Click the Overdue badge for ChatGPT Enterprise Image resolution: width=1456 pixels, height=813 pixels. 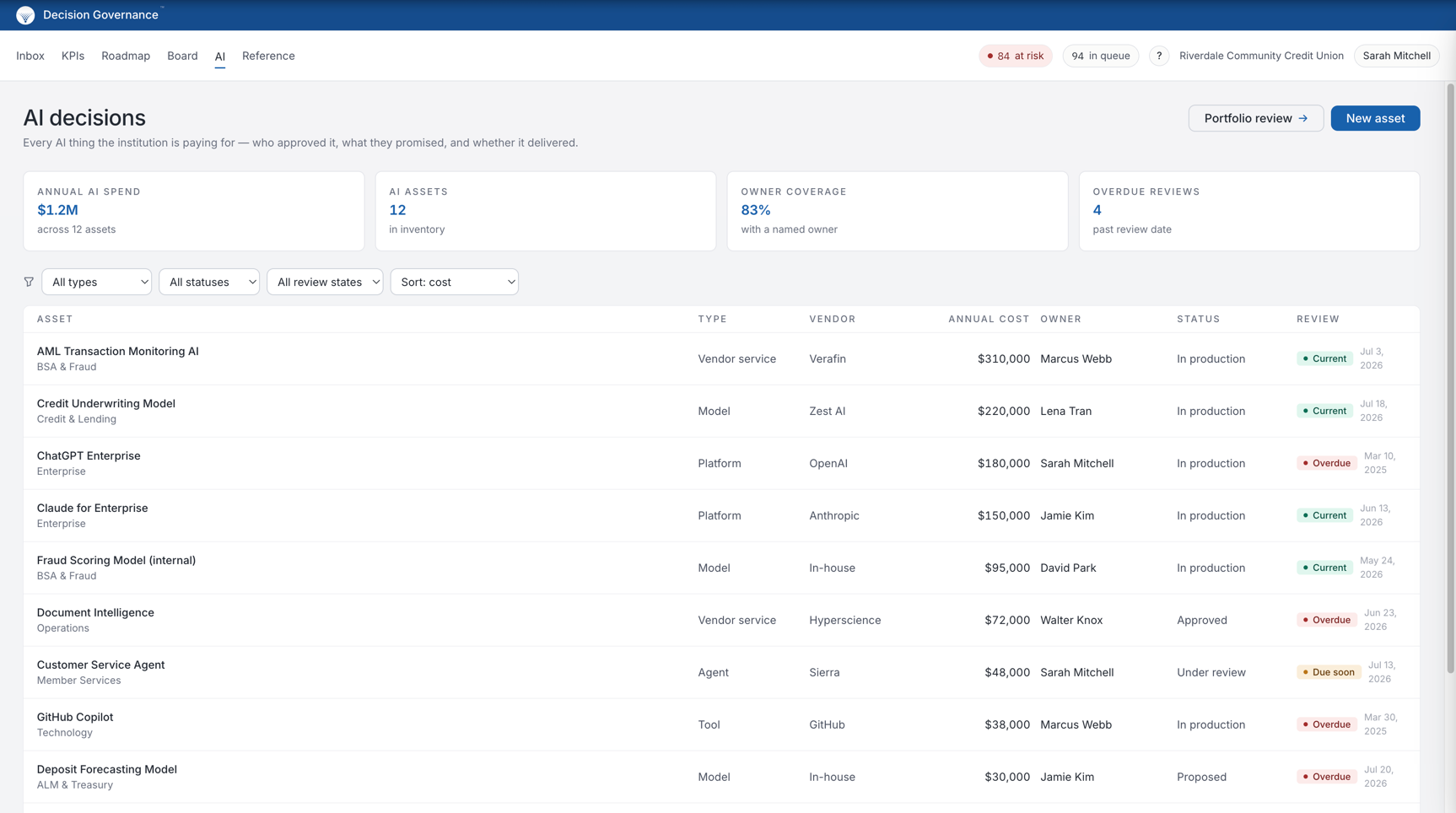1326,463
